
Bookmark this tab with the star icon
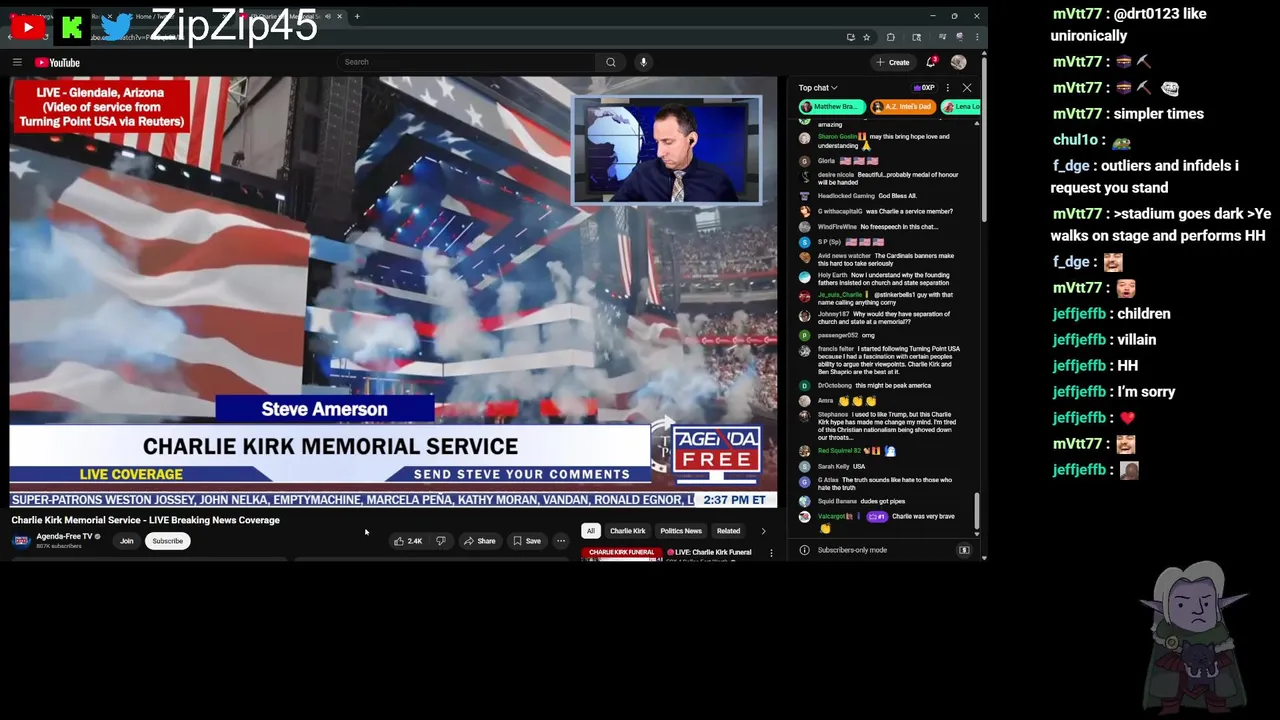click(867, 37)
